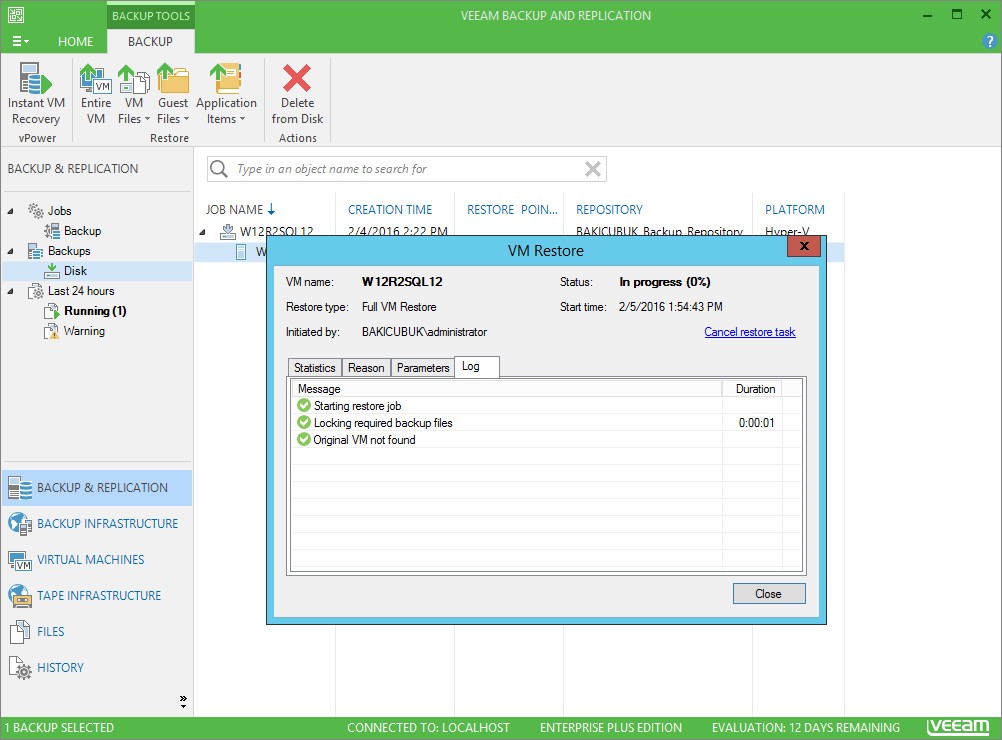Viewport: 1002px width, 740px height.
Task: Click the Message column header in log
Action: (507, 389)
